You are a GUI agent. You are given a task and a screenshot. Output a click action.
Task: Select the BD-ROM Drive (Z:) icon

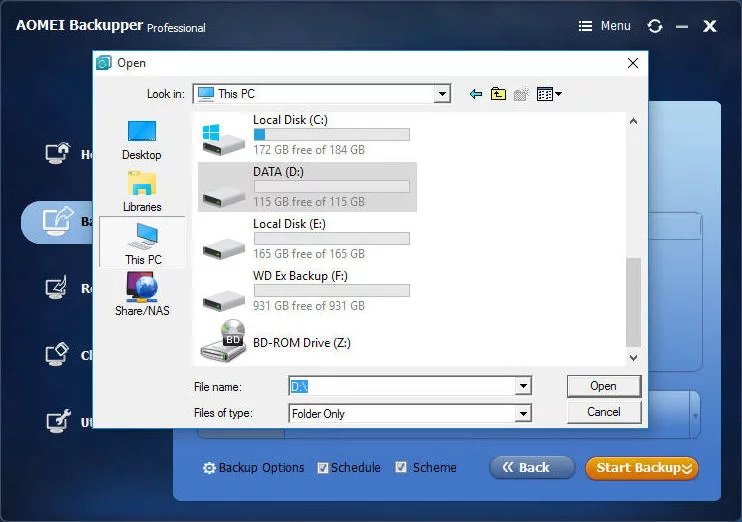pyautogui.click(x=223, y=342)
